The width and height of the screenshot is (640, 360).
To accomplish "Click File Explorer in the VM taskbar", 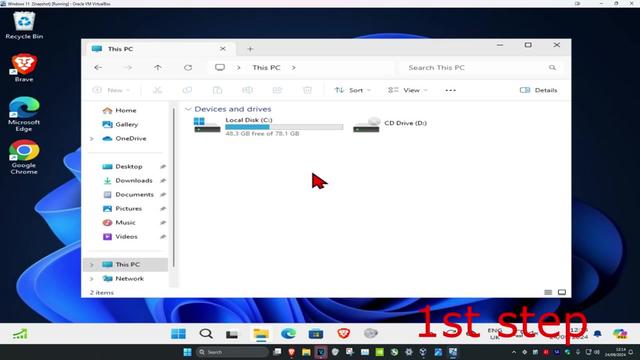I will click(261, 334).
